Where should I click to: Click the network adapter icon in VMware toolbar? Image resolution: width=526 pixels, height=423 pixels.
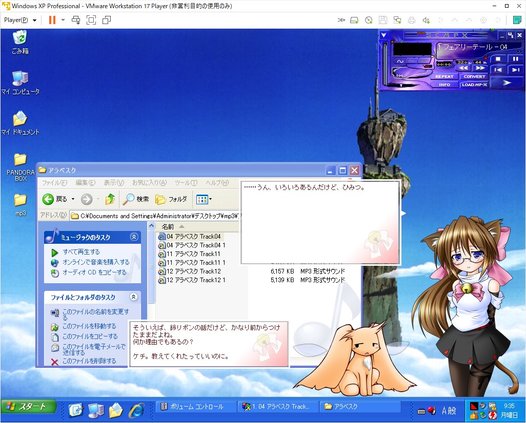(397, 20)
